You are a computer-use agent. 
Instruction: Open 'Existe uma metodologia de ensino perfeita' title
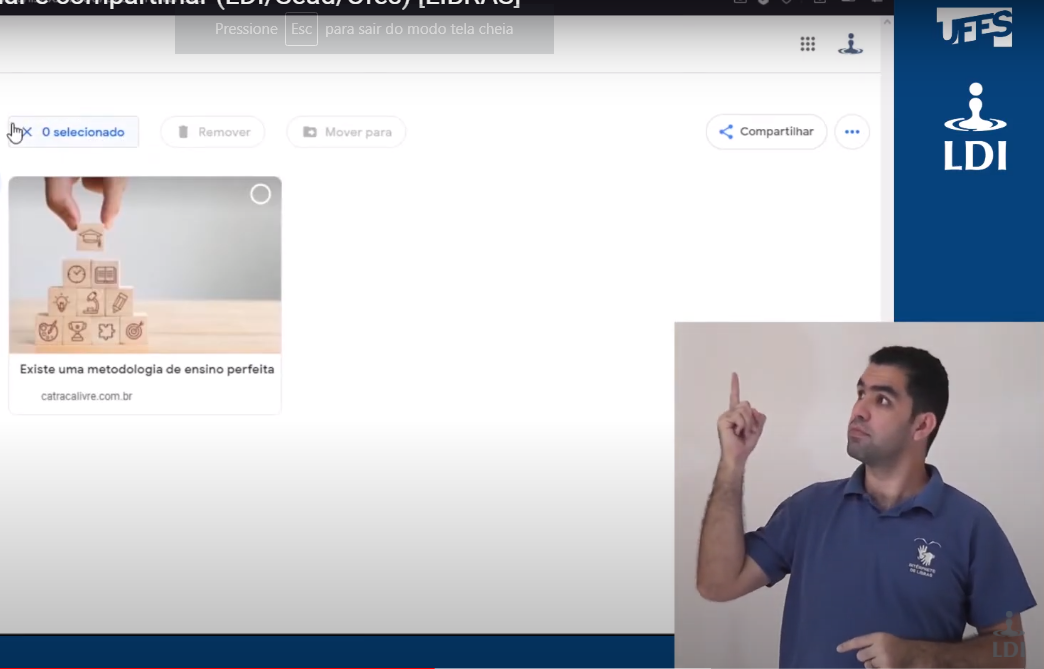(x=147, y=369)
